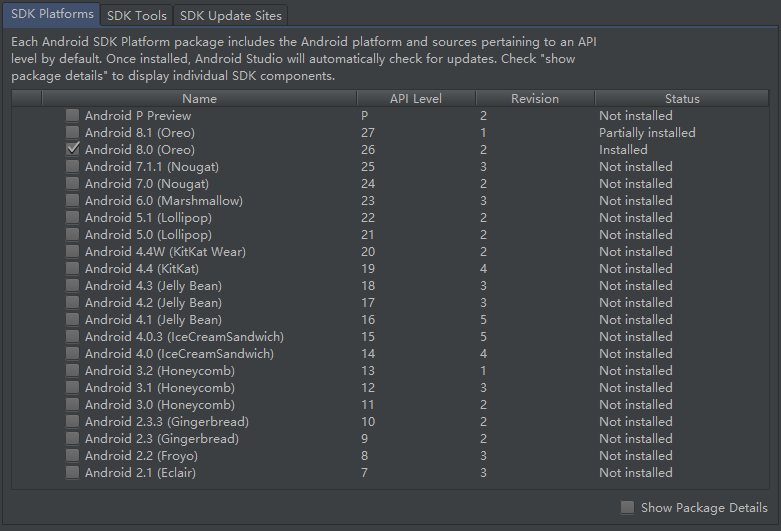781x531 pixels.
Task: Click API level 13 cell
Action: (x=368, y=371)
